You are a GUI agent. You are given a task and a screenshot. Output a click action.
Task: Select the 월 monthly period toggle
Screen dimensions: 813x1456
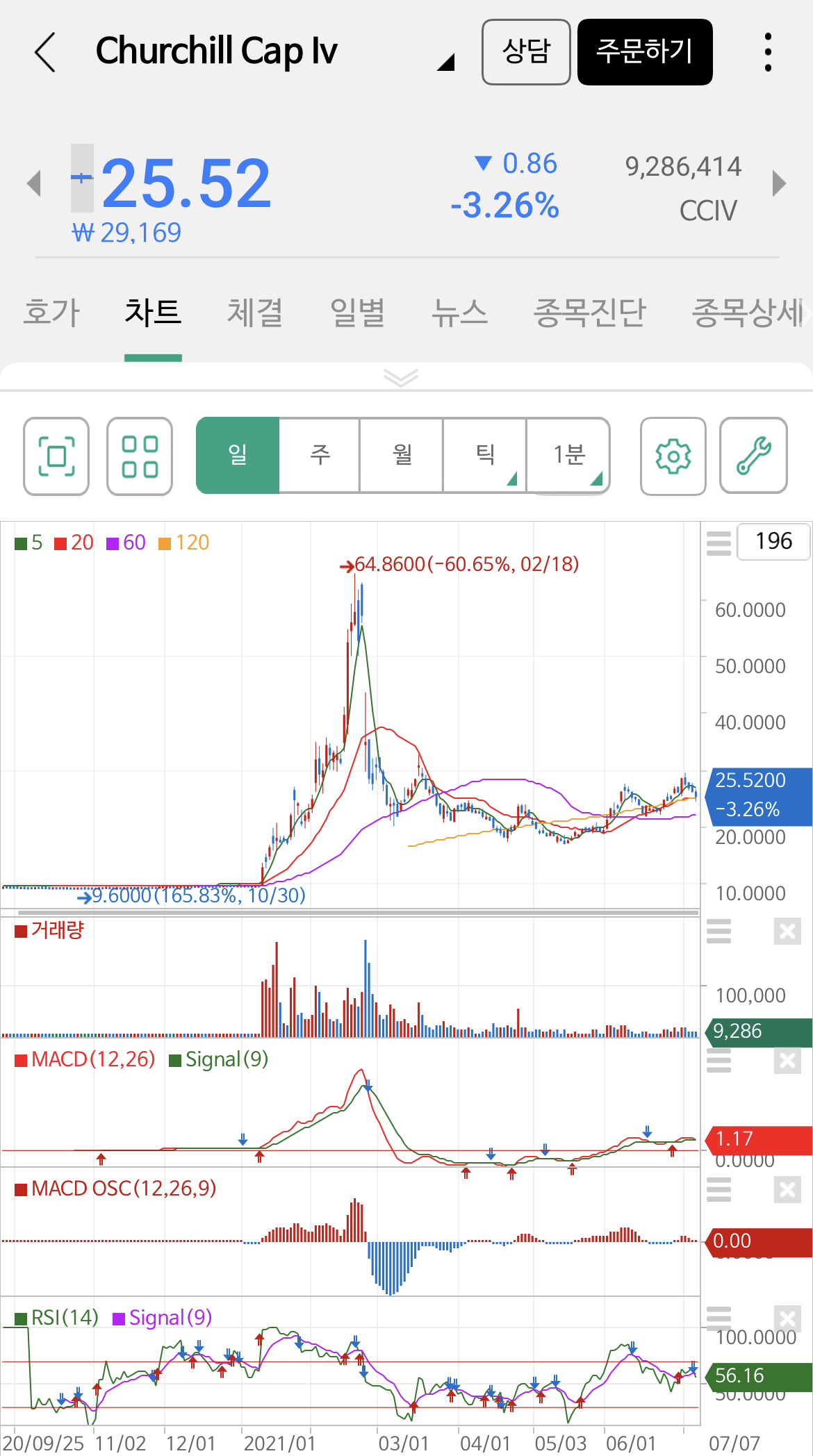tap(402, 456)
